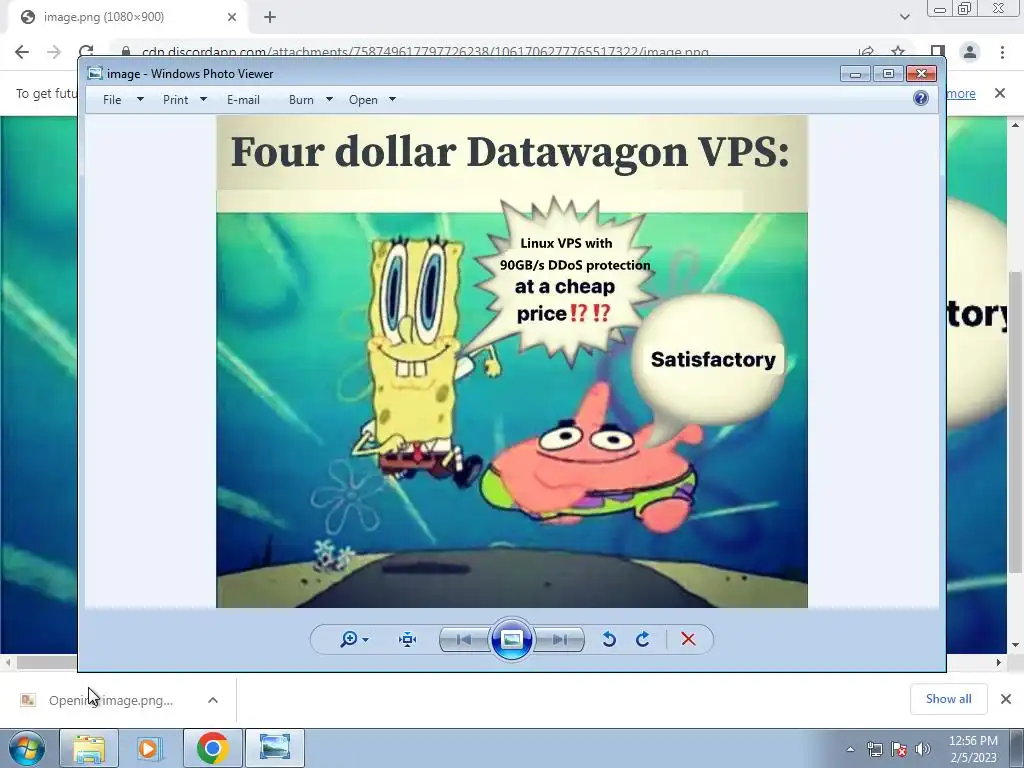The image size is (1024, 768).
Task: Click Chrome vertical scrollbar thumb
Action: [x=1016, y=421]
